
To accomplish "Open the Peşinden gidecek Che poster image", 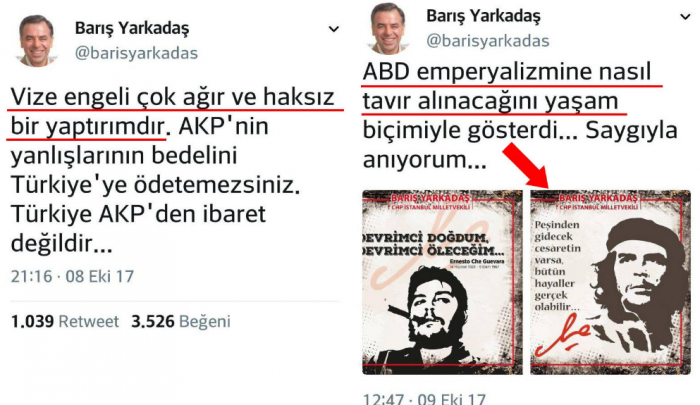I will pos(610,282).
